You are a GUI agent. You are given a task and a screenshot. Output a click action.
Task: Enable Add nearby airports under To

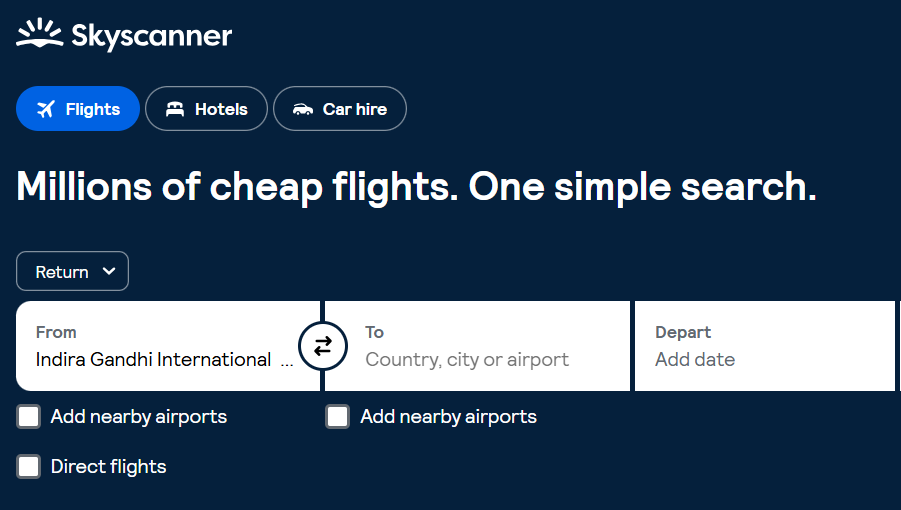[x=338, y=417]
